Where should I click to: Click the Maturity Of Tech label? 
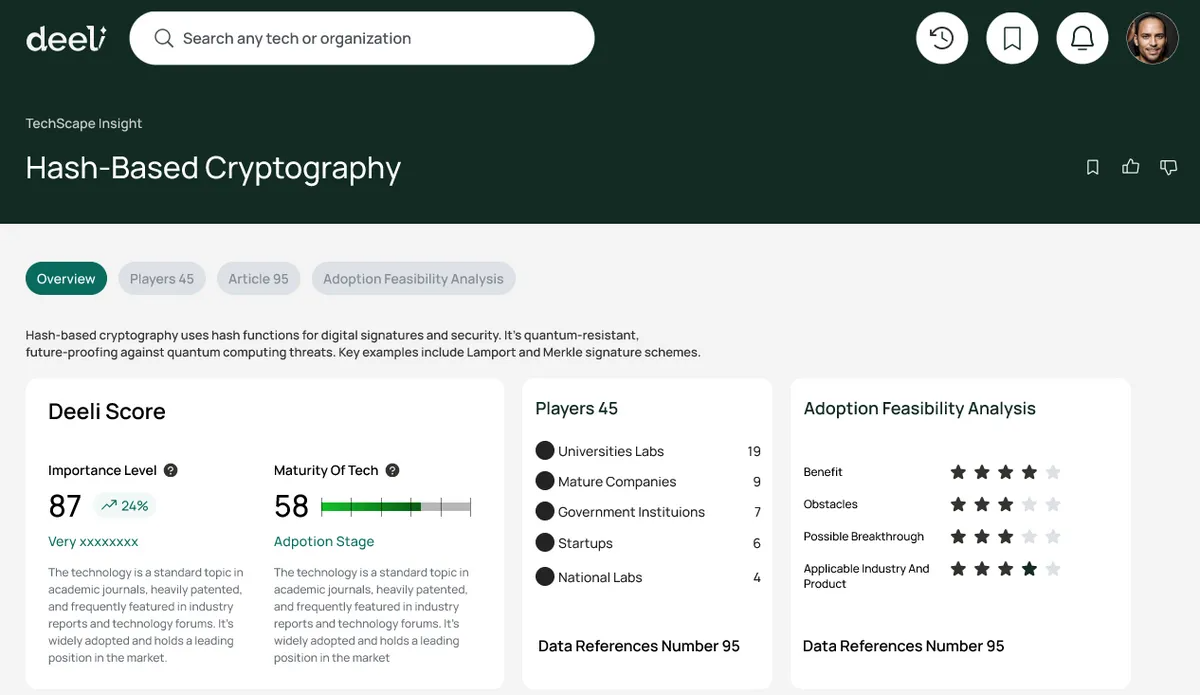(326, 470)
